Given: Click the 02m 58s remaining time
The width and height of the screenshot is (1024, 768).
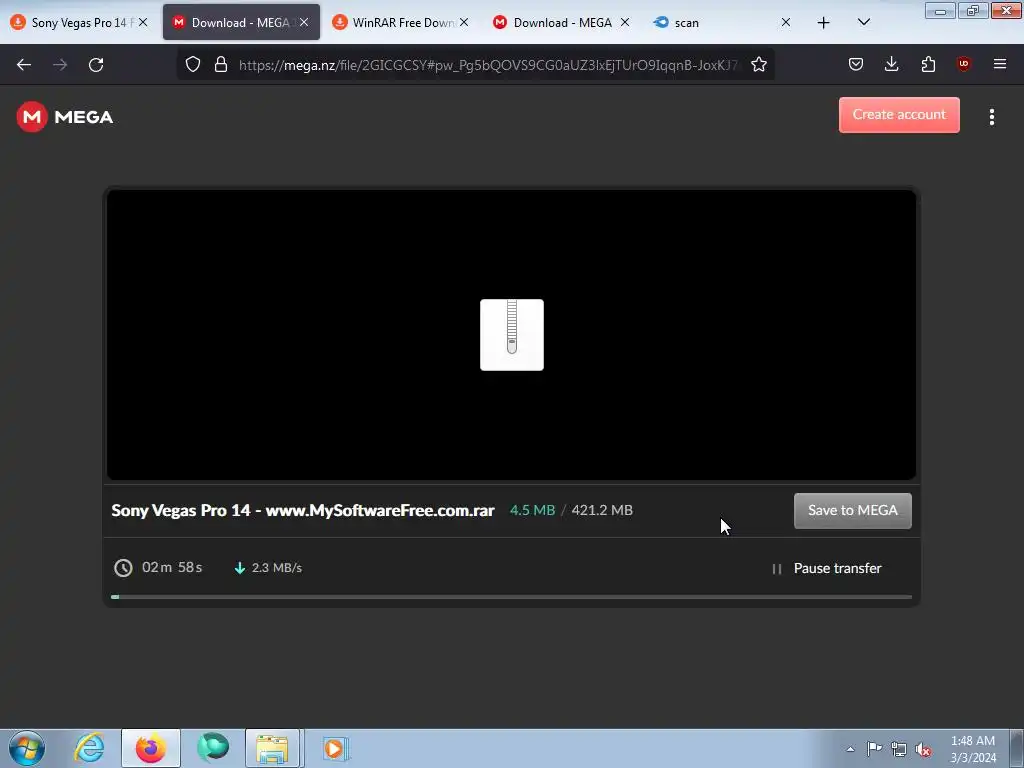Looking at the screenshot, I should click(x=172, y=568).
